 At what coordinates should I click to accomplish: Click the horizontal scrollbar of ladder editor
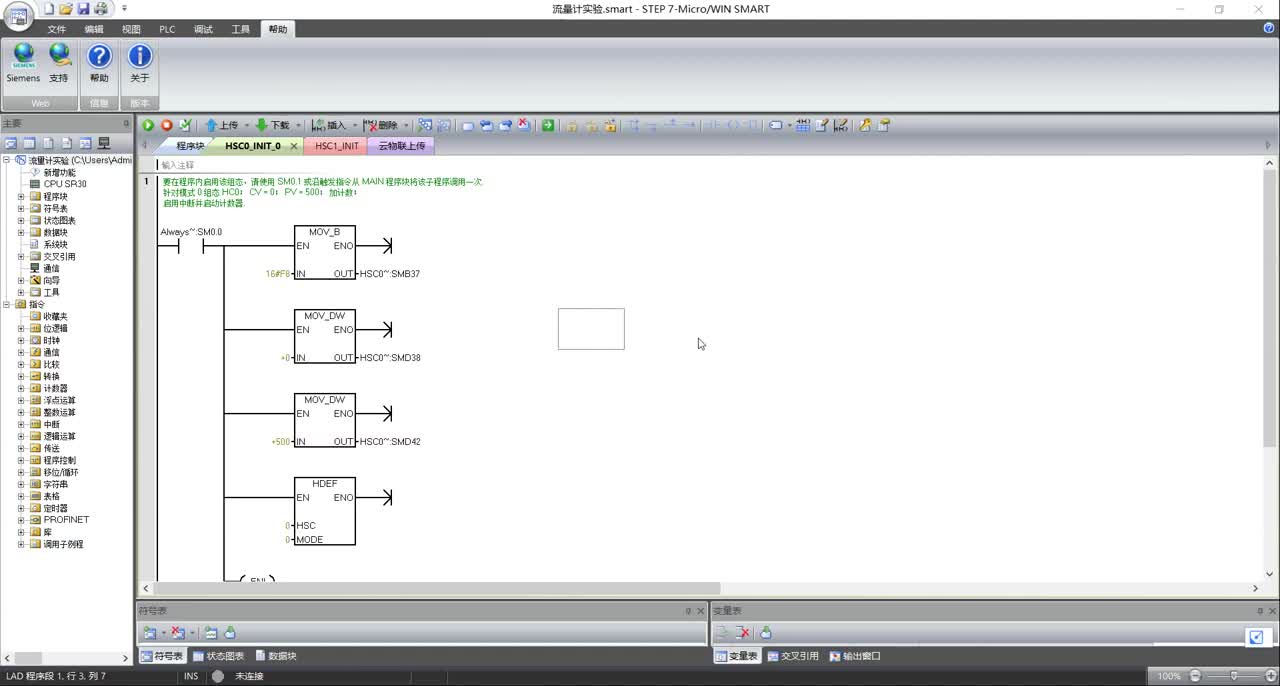point(435,588)
